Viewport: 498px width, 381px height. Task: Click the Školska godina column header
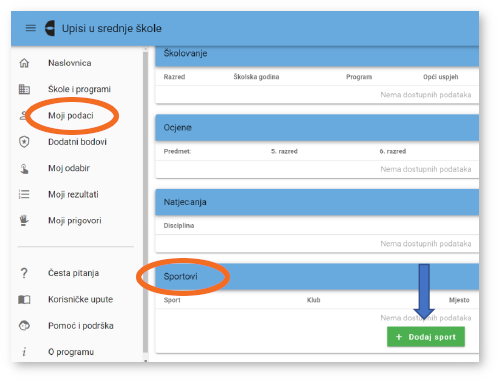tap(256, 77)
